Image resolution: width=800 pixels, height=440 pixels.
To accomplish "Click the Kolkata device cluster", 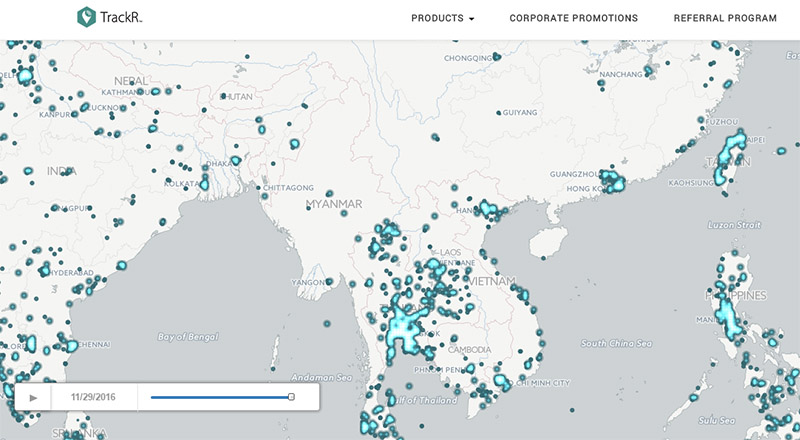I will coord(204,183).
